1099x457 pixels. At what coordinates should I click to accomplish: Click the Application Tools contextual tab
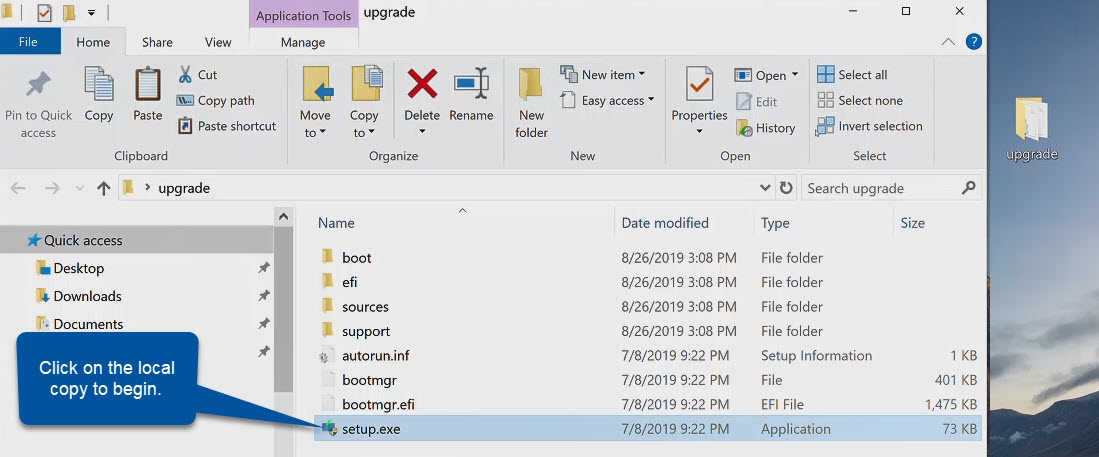(303, 15)
